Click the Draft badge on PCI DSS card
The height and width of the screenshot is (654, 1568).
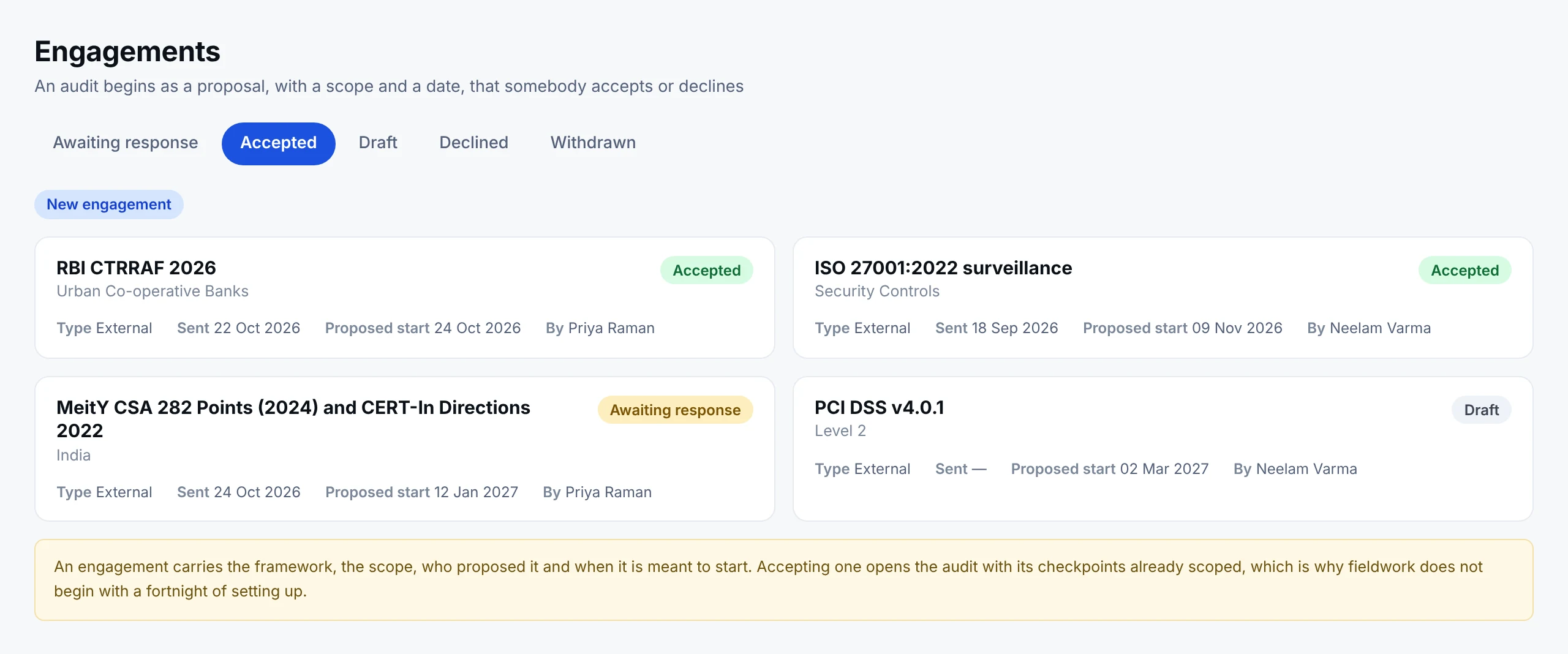pos(1482,410)
